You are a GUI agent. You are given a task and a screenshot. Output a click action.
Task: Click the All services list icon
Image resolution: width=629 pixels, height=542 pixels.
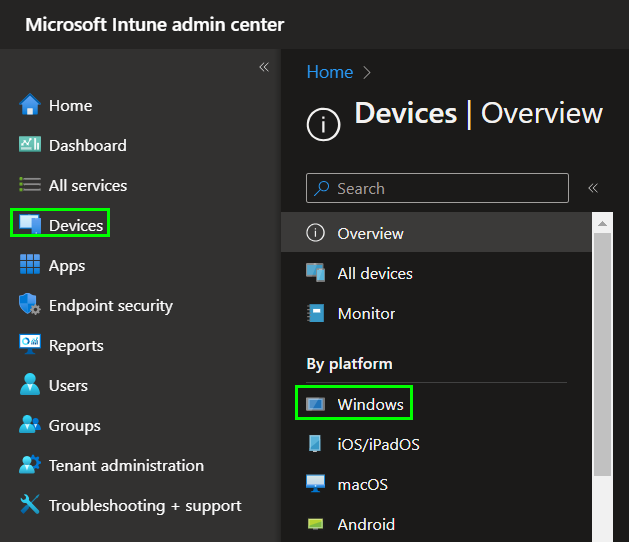[x=30, y=185]
